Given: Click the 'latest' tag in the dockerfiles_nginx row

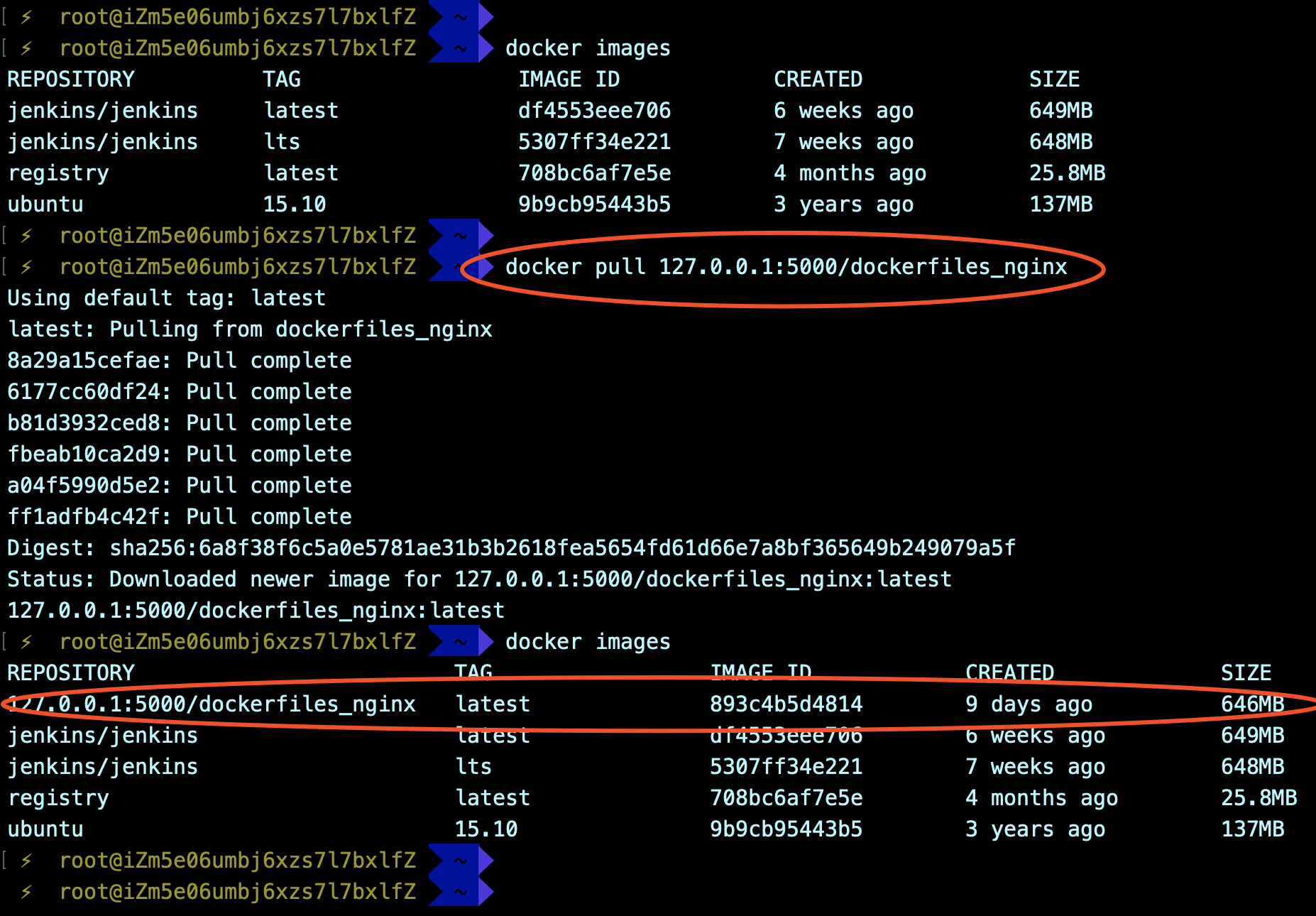Looking at the screenshot, I should click(493, 704).
